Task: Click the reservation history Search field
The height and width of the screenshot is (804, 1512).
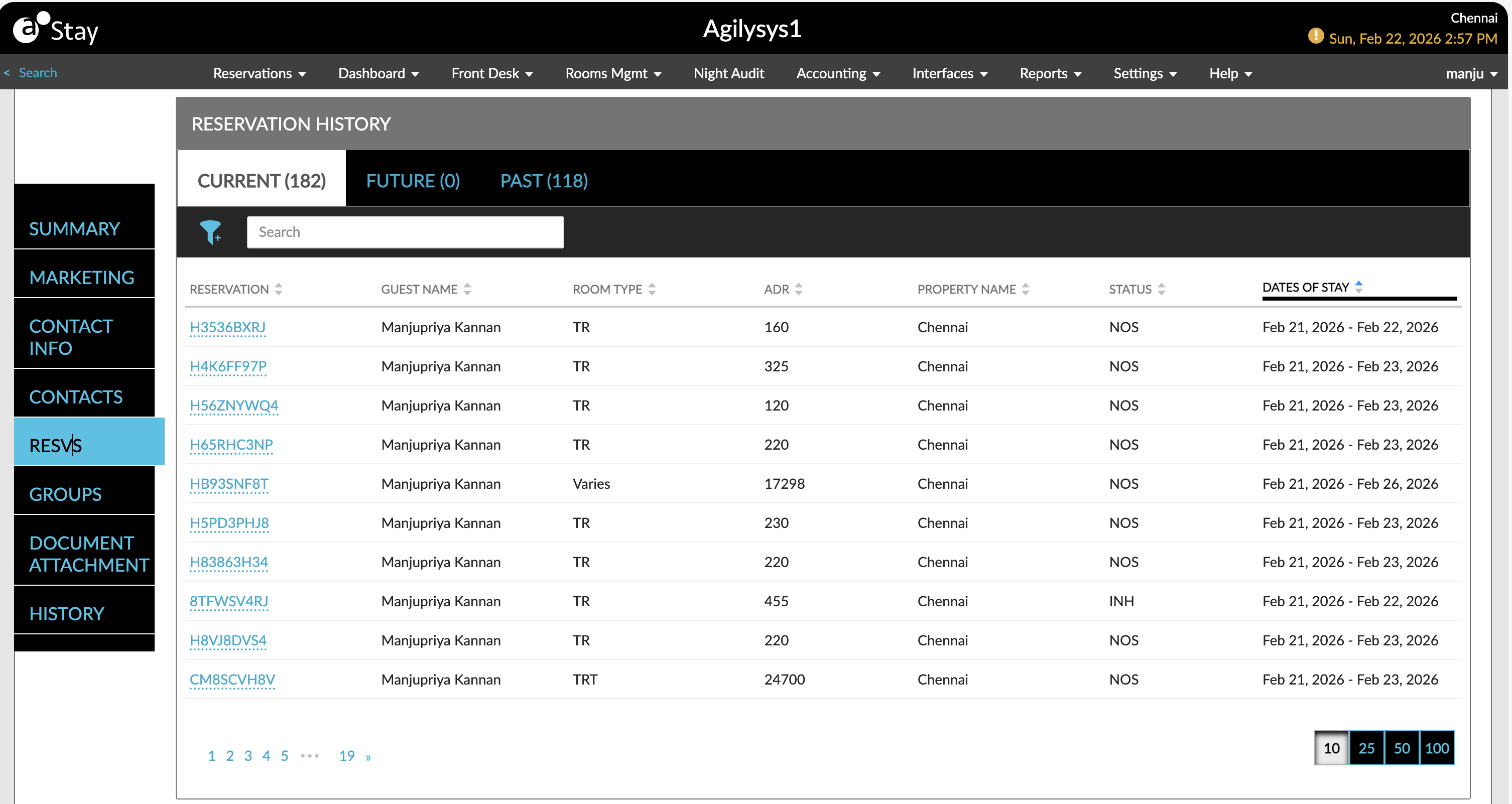Action: [x=405, y=232]
